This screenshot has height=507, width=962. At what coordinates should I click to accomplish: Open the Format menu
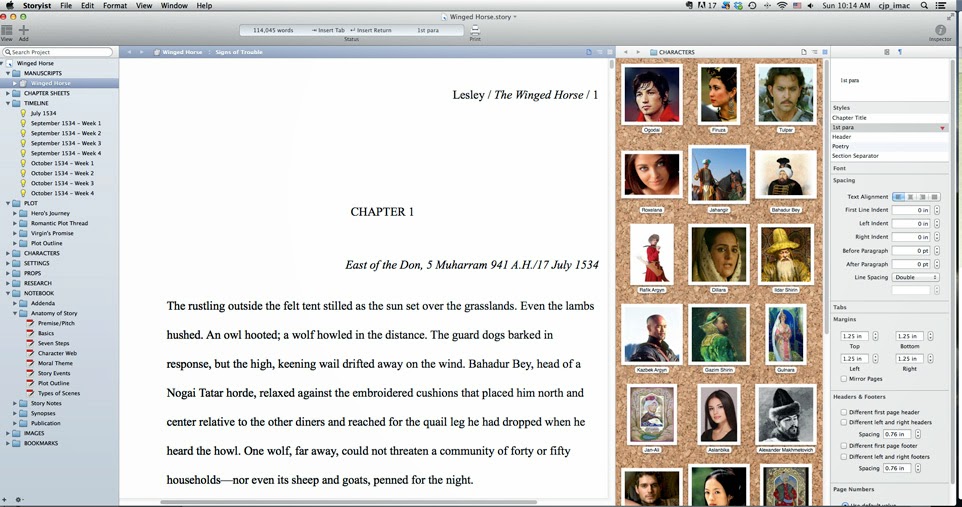click(x=115, y=6)
